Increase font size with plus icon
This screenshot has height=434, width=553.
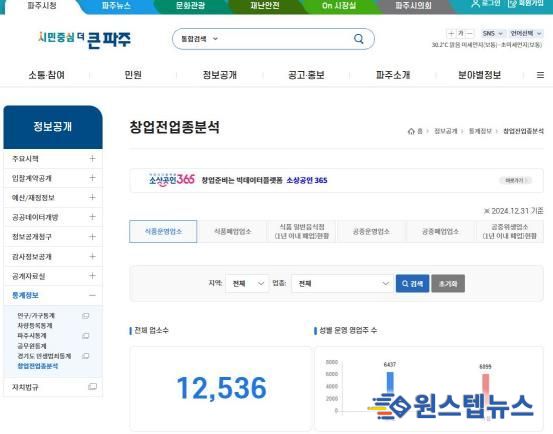click(x=451, y=33)
